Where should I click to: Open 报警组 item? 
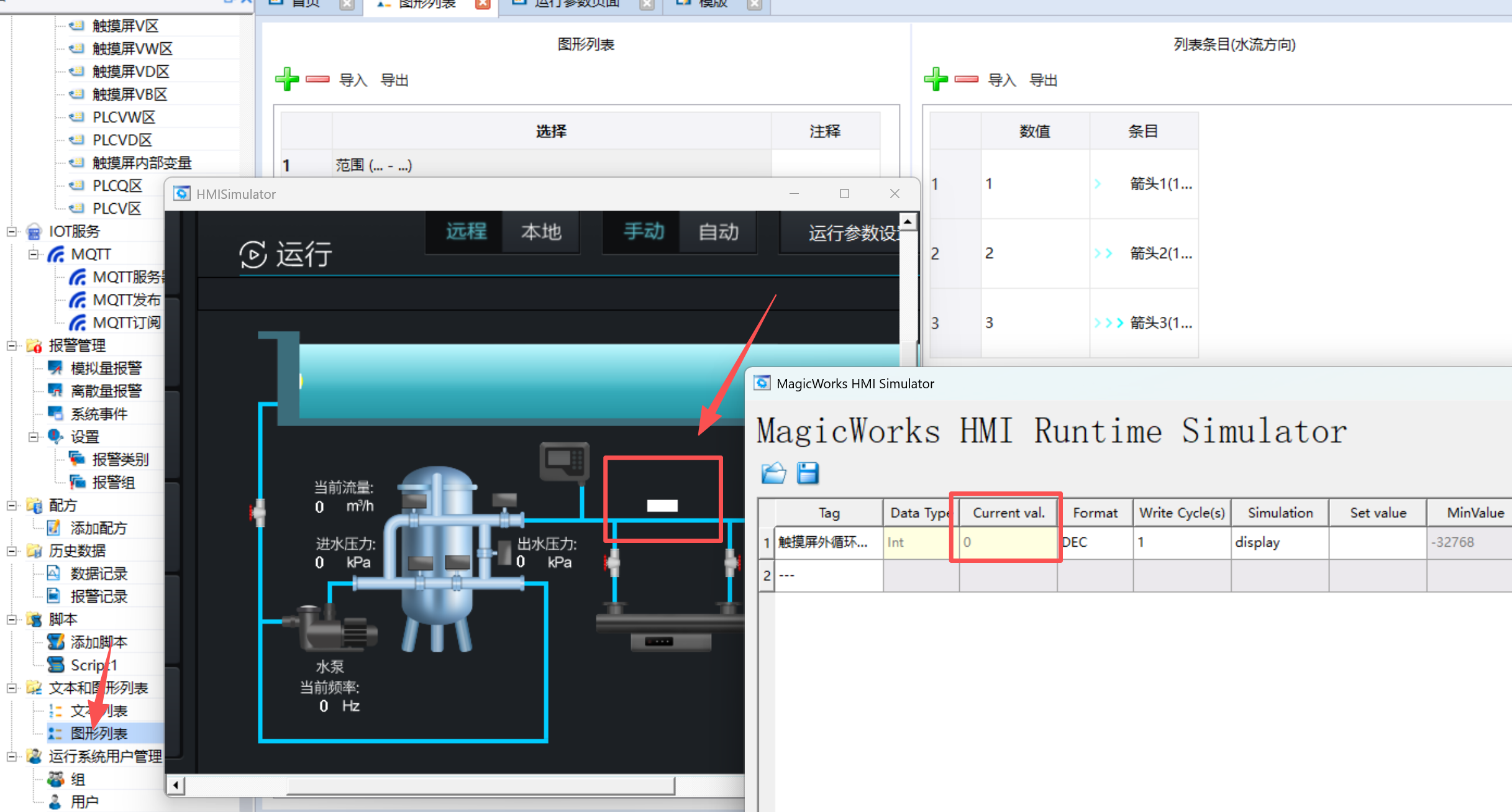point(113,482)
